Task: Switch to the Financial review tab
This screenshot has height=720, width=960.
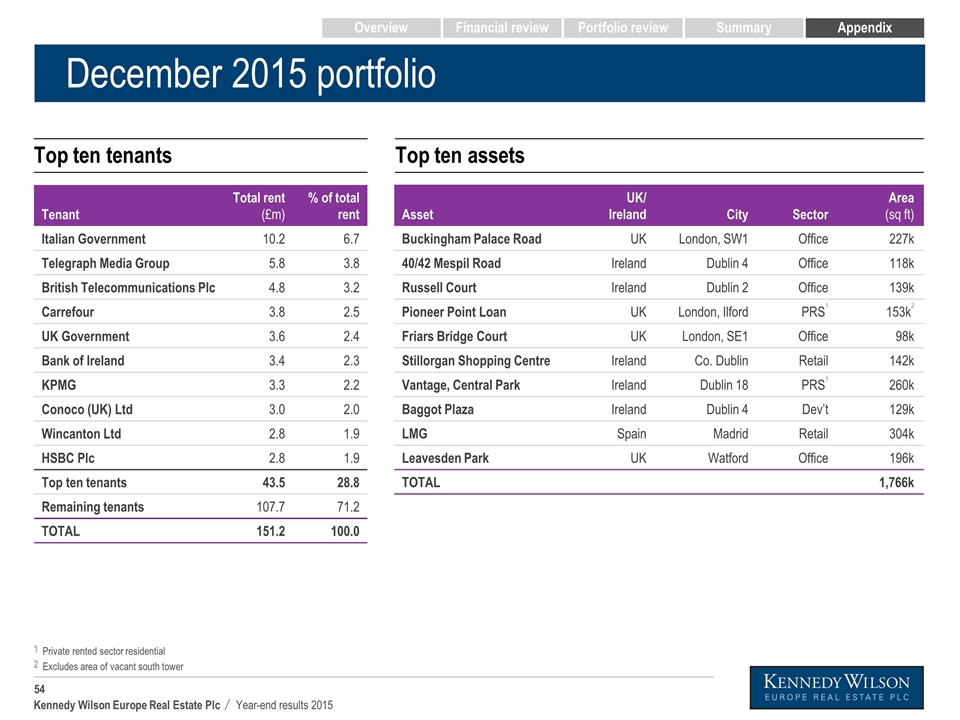Action: coord(501,28)
